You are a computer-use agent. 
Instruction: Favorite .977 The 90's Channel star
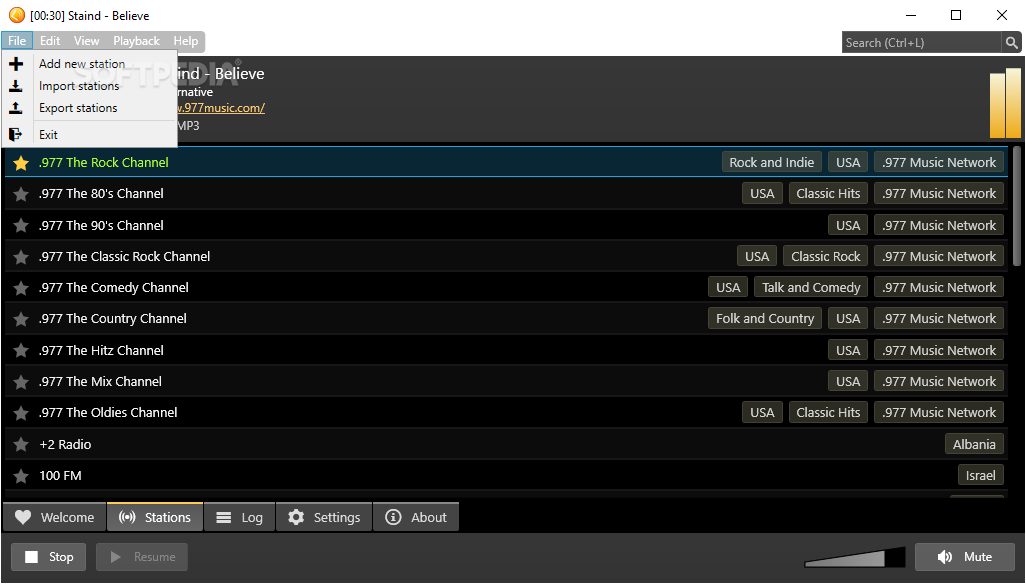[21, 226]
